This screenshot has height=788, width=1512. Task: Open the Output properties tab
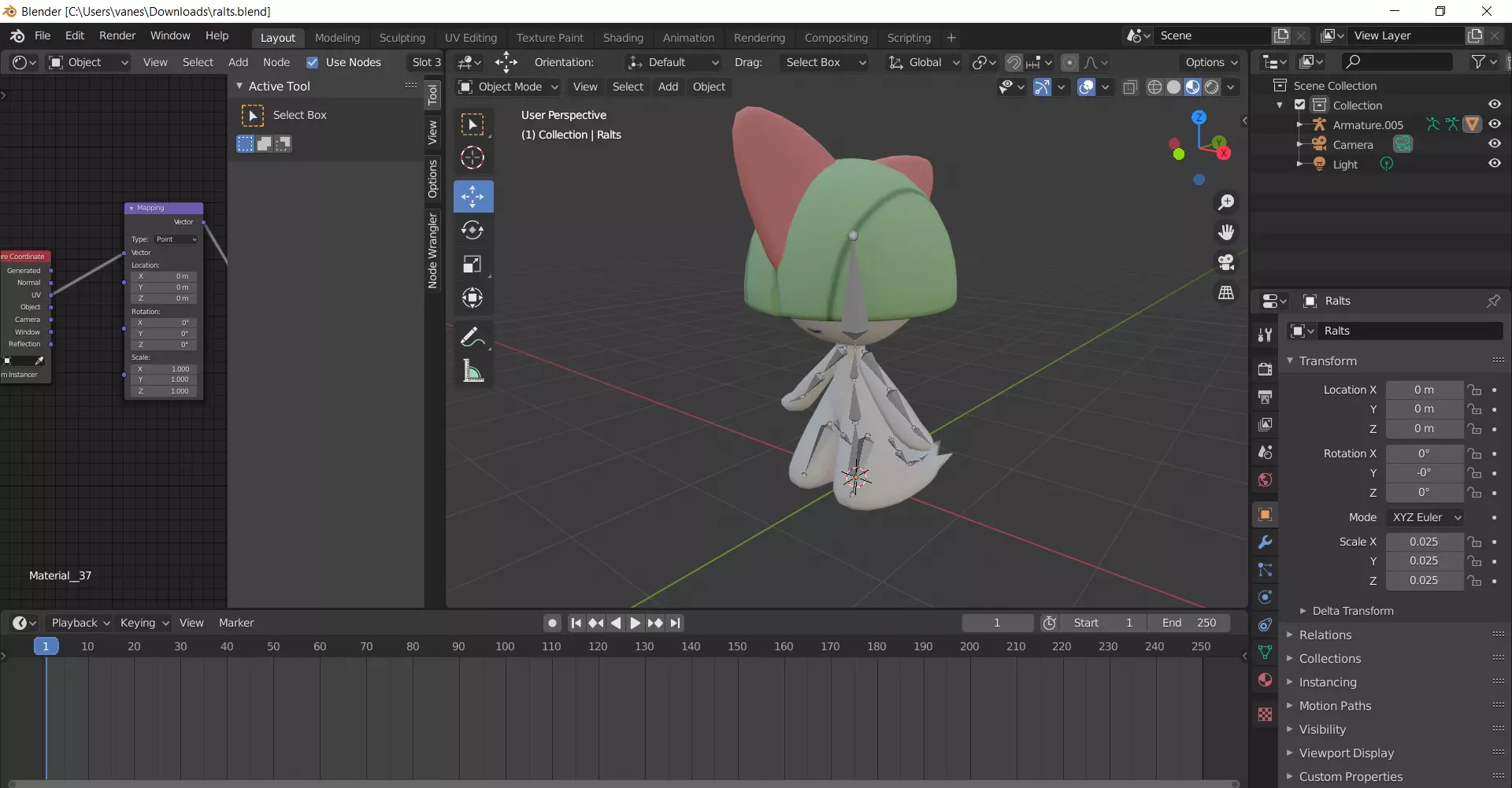point(1265,397)
